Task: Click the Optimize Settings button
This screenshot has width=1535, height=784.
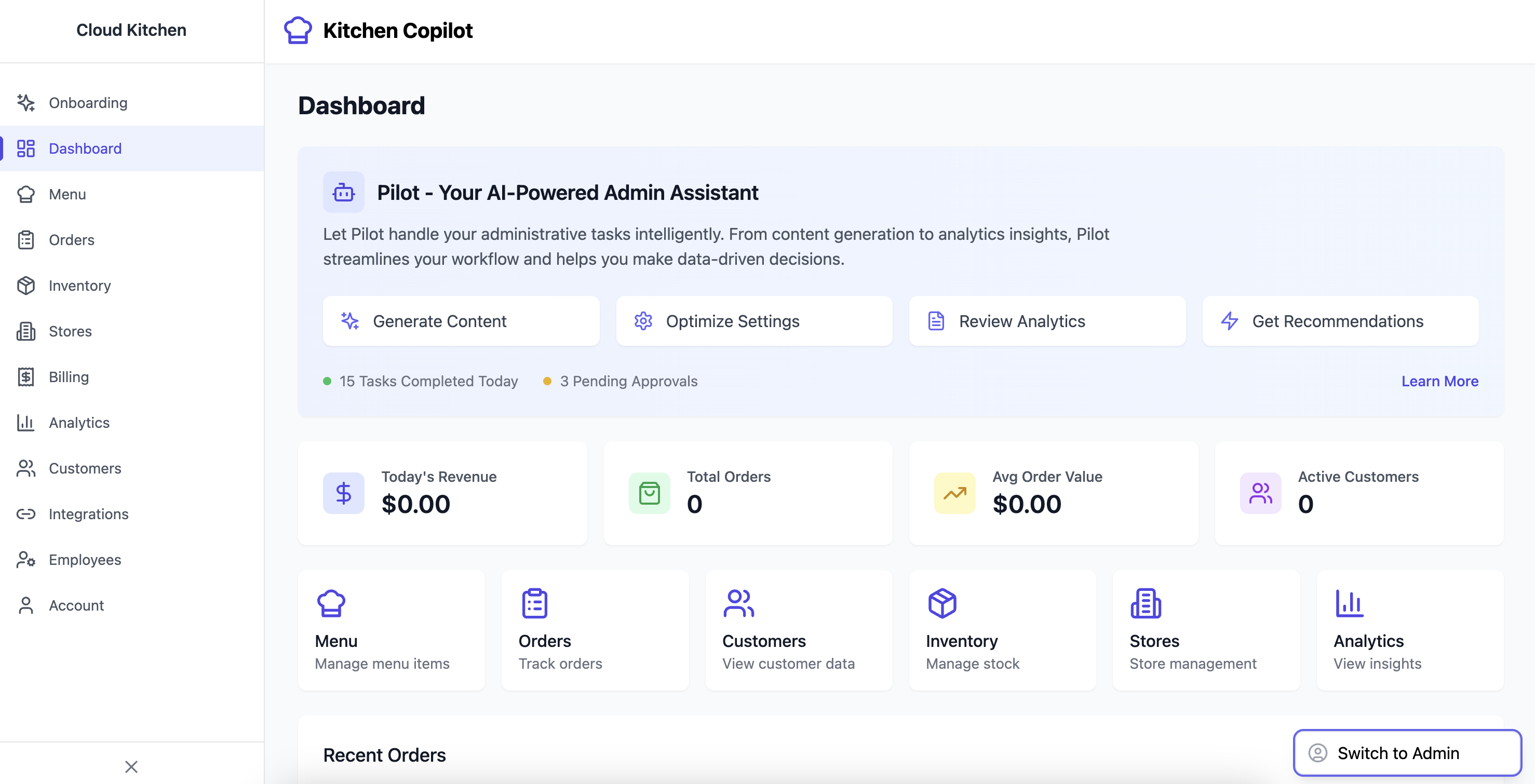Action: click(754, 321)
